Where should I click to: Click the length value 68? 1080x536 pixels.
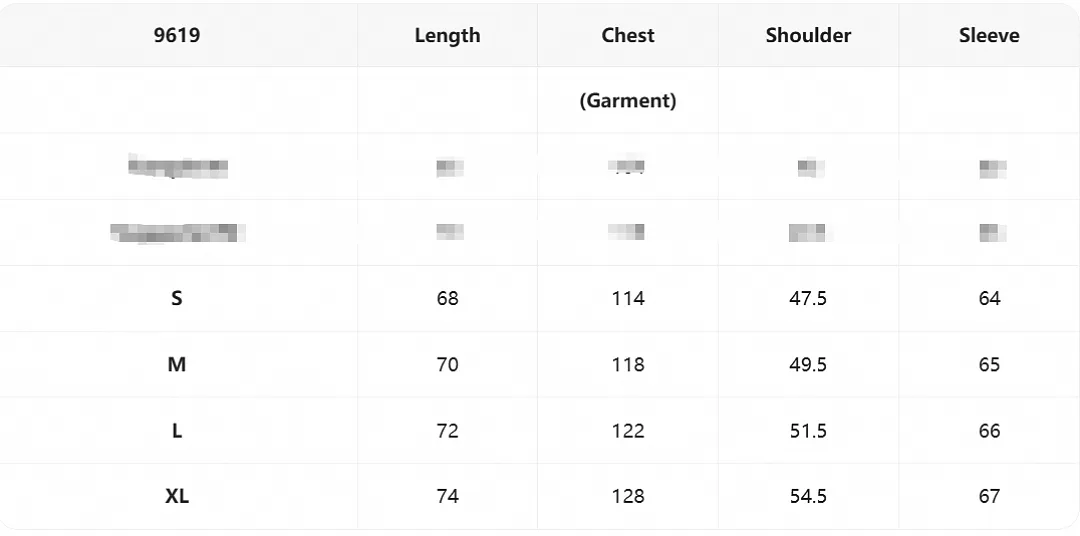click(448, 298)
